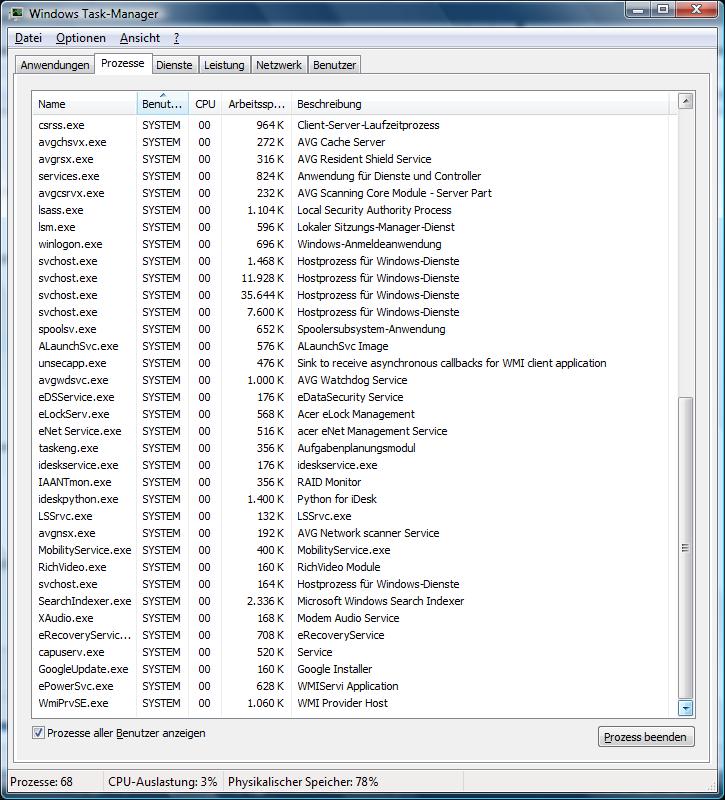Open the Datei menu
725x800 pixels.
tap(29, 38)
